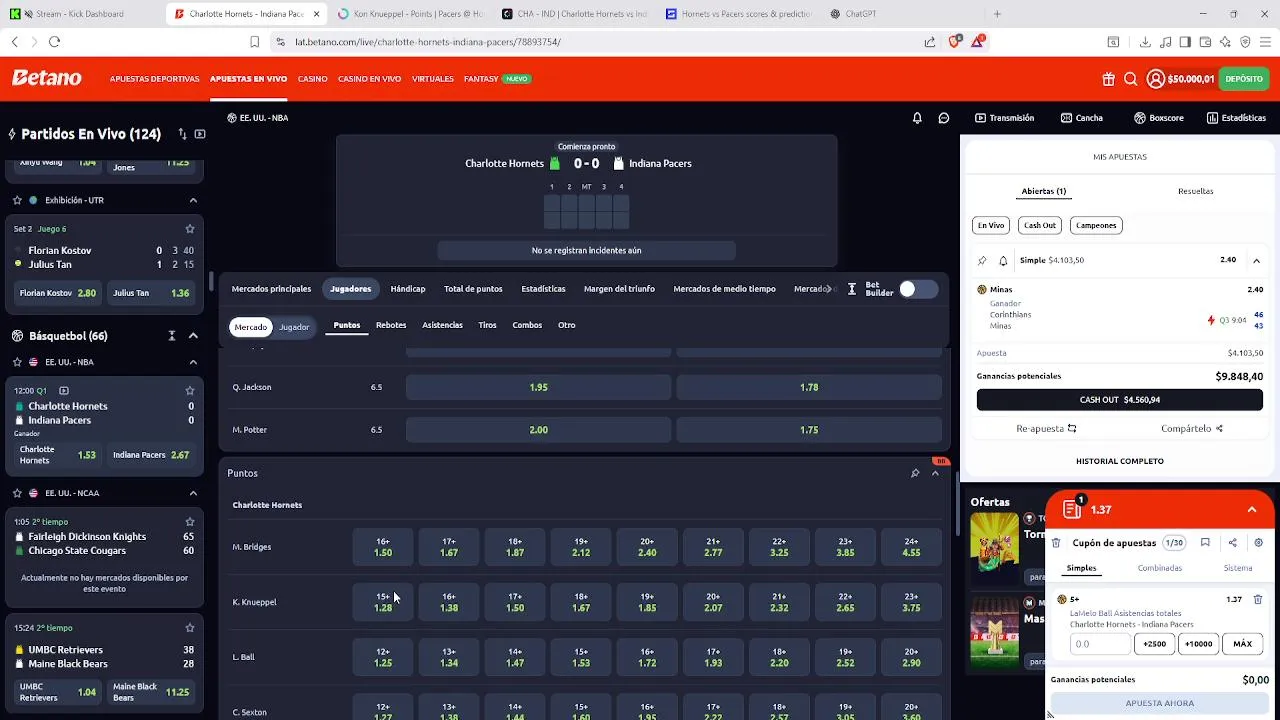Click Re-apuesta on the Minas bet
1280x720 pixels.
click(1046, 429)
